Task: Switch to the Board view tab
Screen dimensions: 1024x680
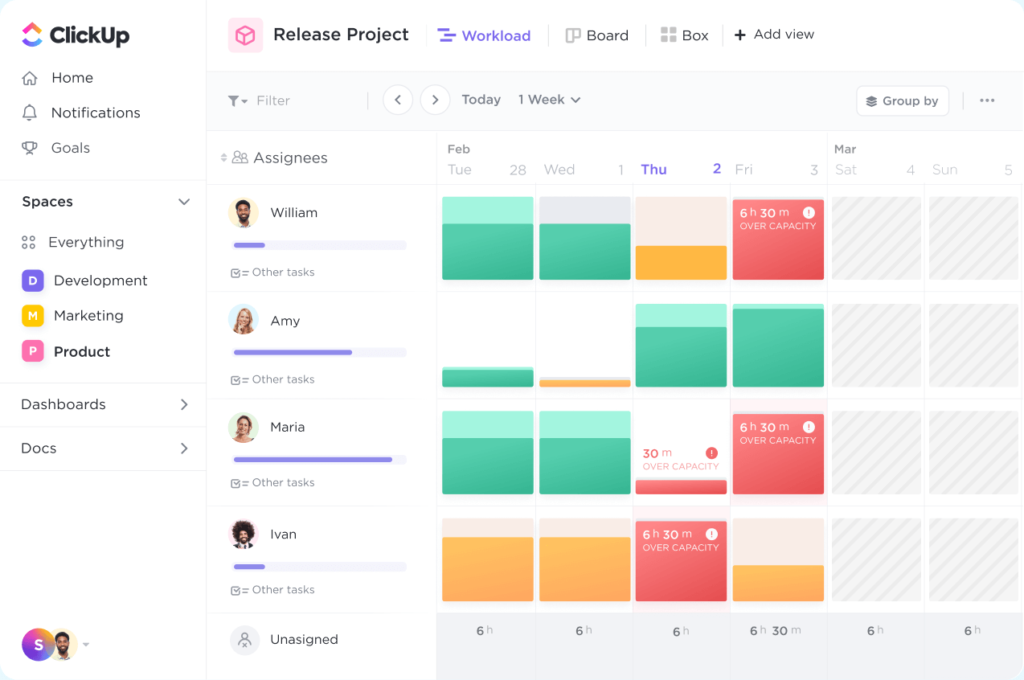Action: [x=597, y=35]
